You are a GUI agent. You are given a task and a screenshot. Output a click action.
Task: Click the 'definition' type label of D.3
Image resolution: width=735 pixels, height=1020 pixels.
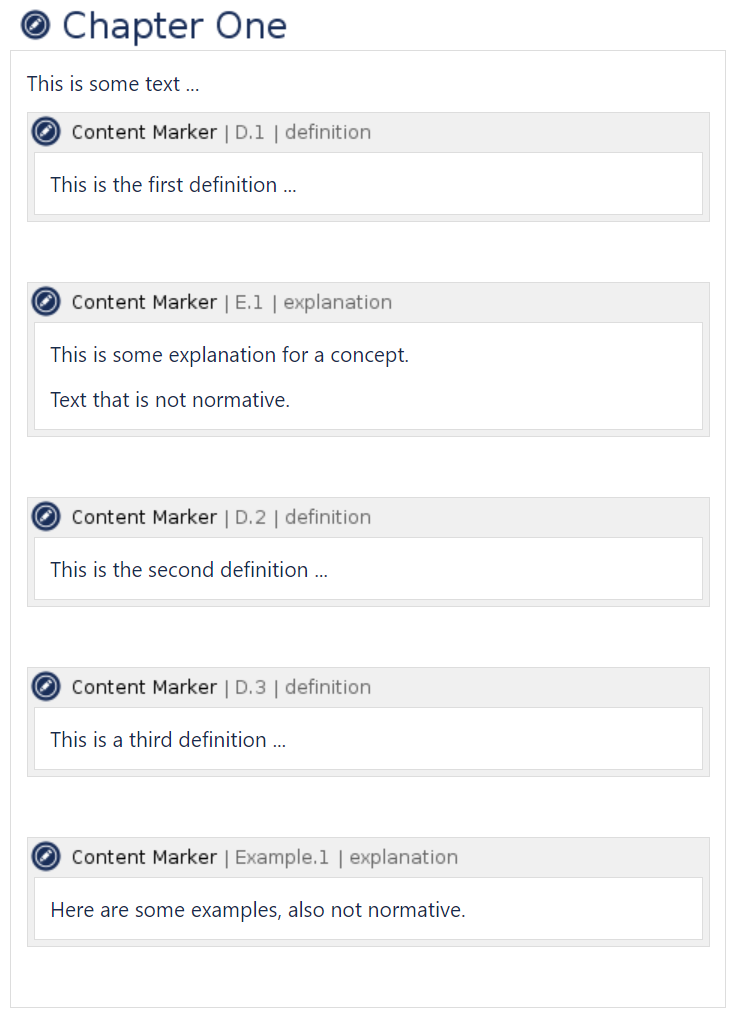(x=328, y=687)
